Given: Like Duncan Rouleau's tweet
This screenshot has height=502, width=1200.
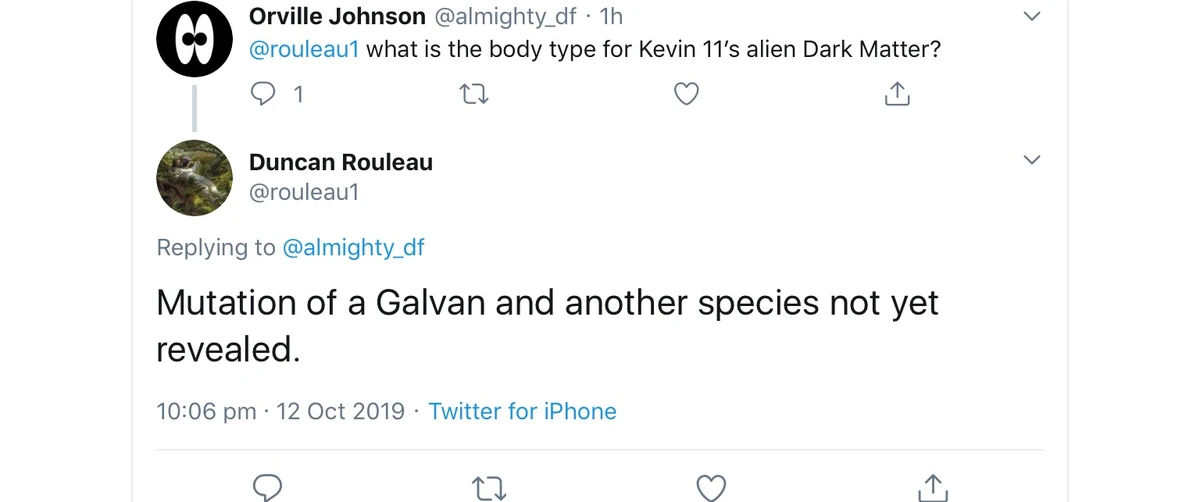Looking at the screenshot, I should tap(710, 487).
